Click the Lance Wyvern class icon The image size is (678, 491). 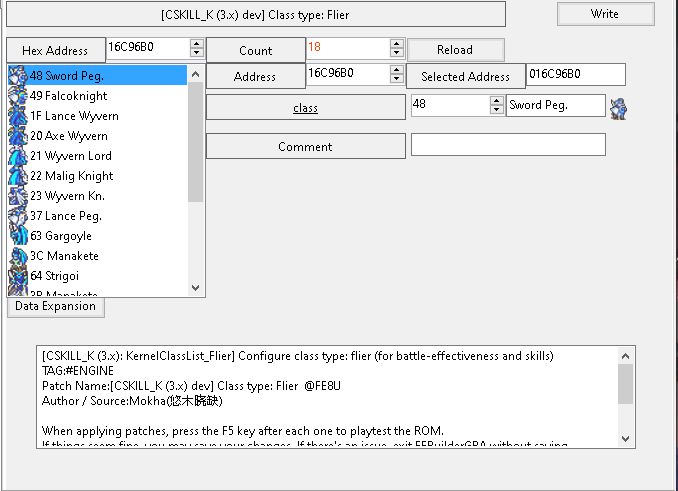click(18, 116)
